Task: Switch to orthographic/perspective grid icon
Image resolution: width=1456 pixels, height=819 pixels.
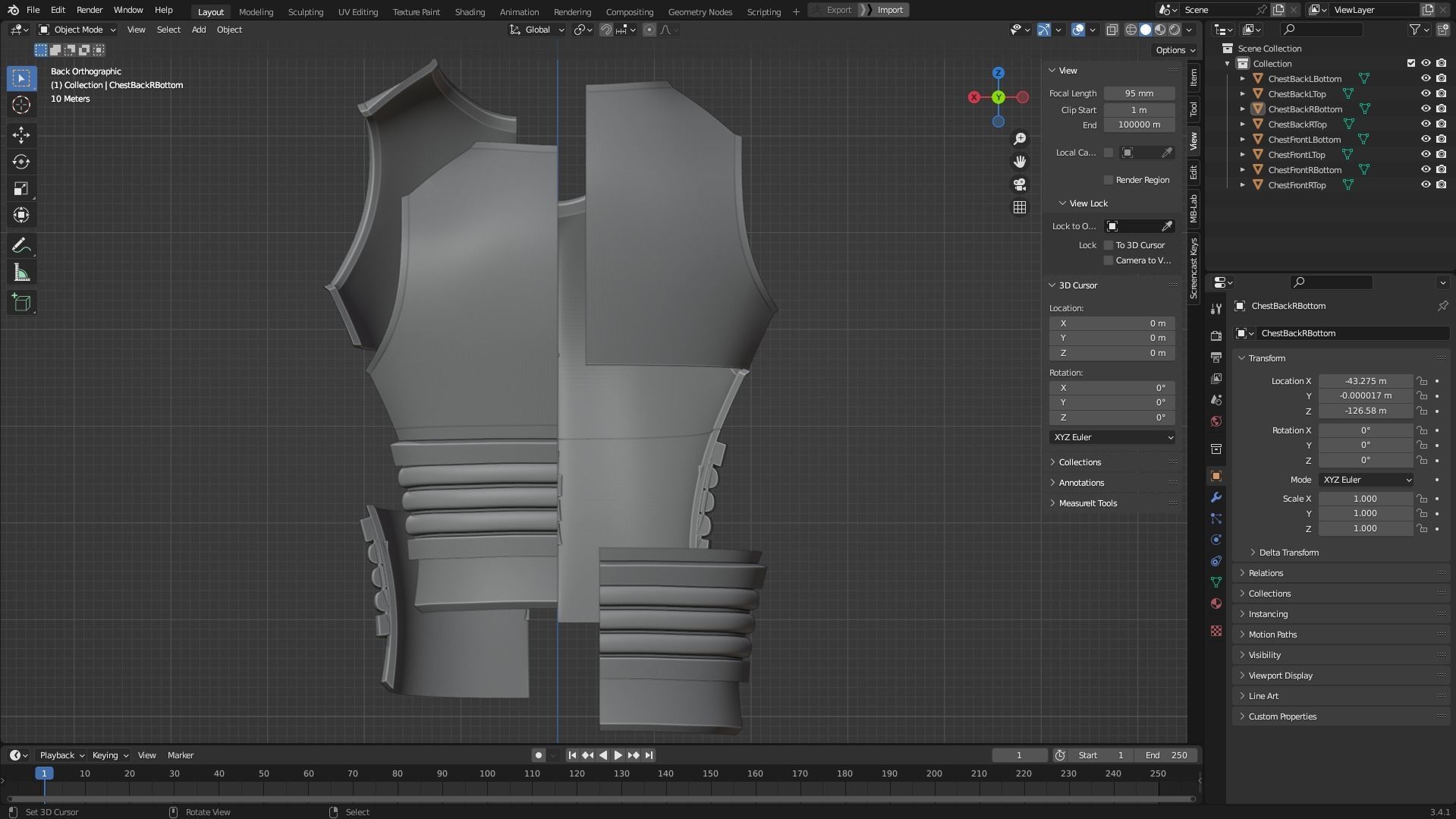Action: (1020, 207)
